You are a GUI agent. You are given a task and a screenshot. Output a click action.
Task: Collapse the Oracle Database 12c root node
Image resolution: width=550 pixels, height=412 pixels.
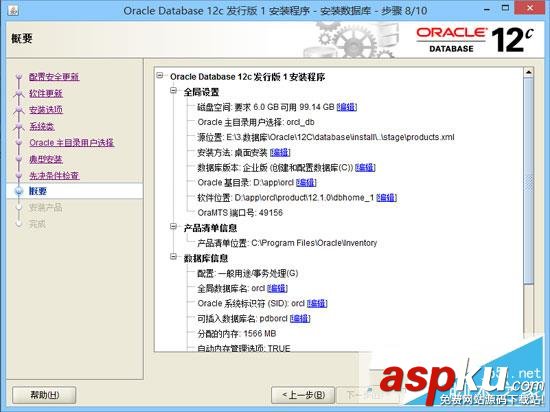click(160, 75)
